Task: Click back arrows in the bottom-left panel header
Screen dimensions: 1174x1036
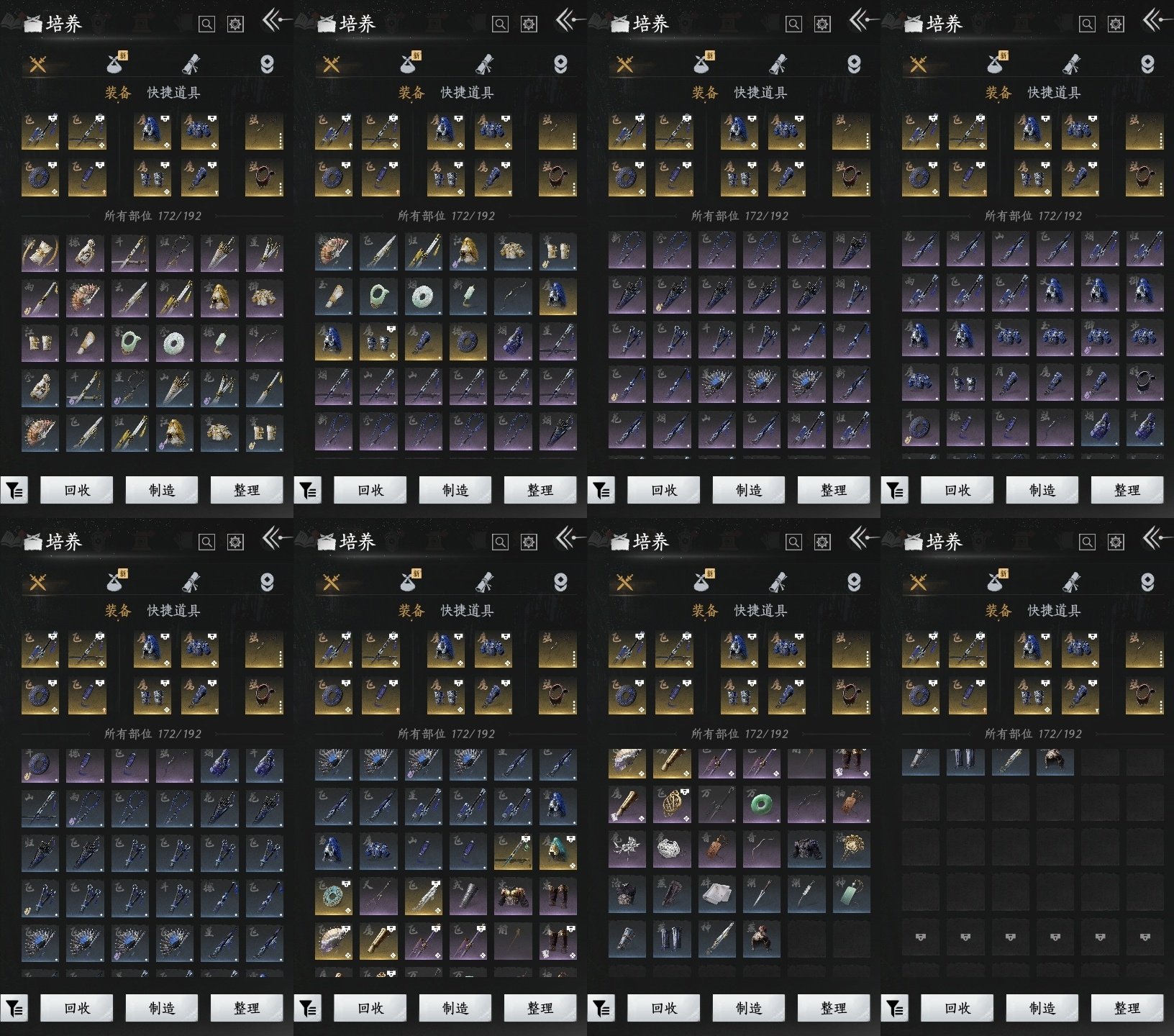Action: (x=275, y=537)
